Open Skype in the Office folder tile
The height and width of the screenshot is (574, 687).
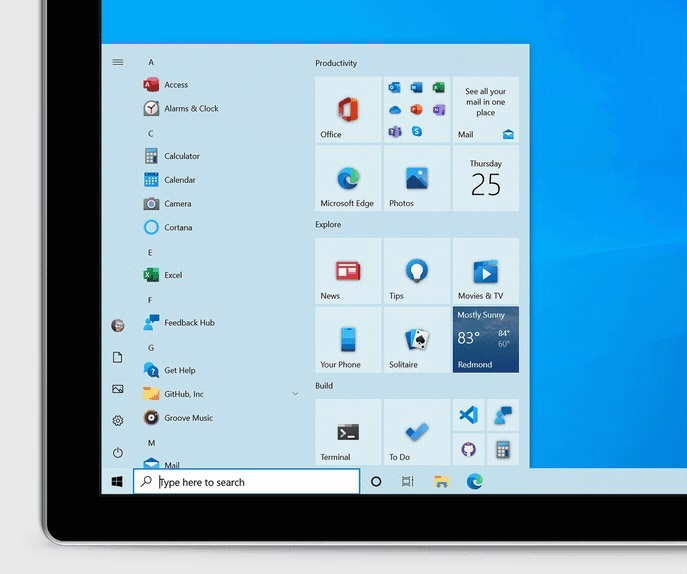(x=417, y=131)
